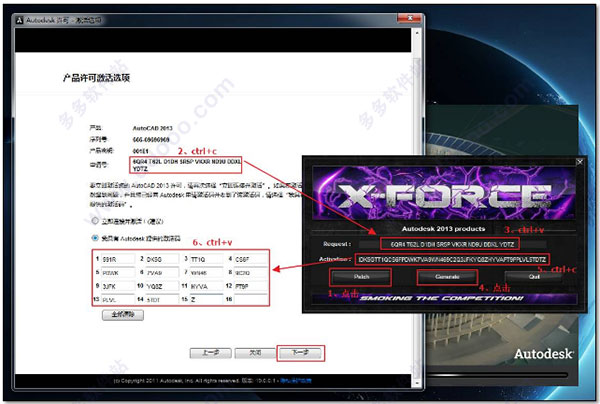
Task: Click the empty activation code field 16
Action: click(251, 300)
